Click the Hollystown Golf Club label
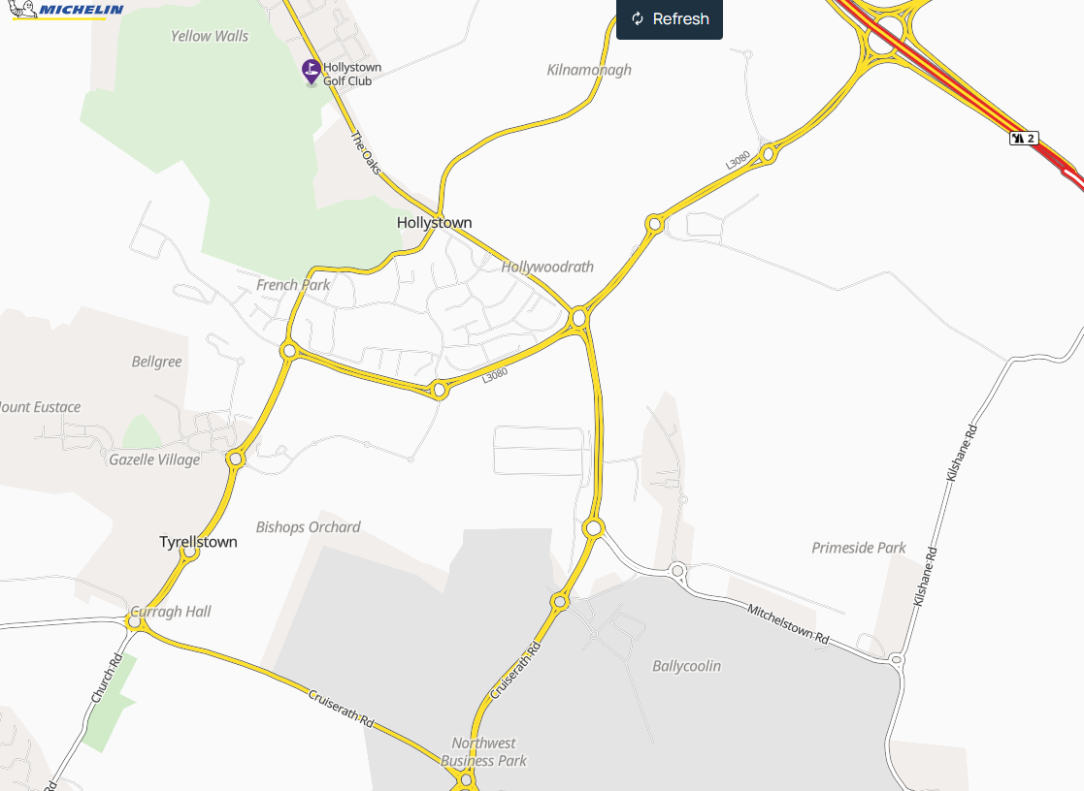 (352, 74)
